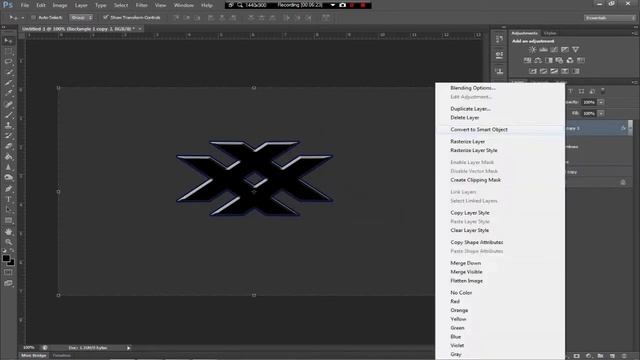Screen dimensions: 640x360
Task: Add Curves adjustment
Action: pyautogui.click(x=554, y=49)
